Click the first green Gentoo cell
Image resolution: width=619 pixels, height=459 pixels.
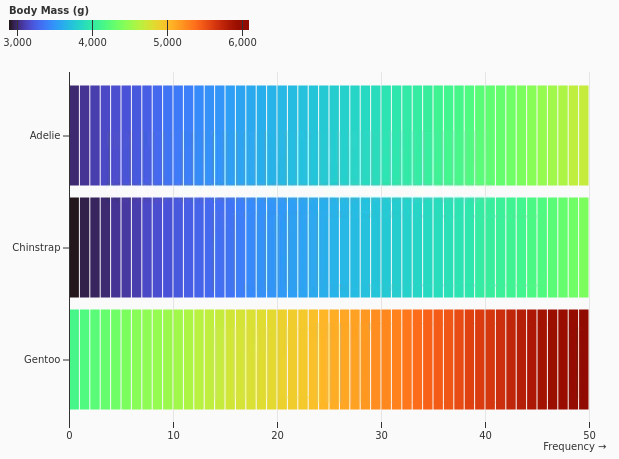(74, 360)
